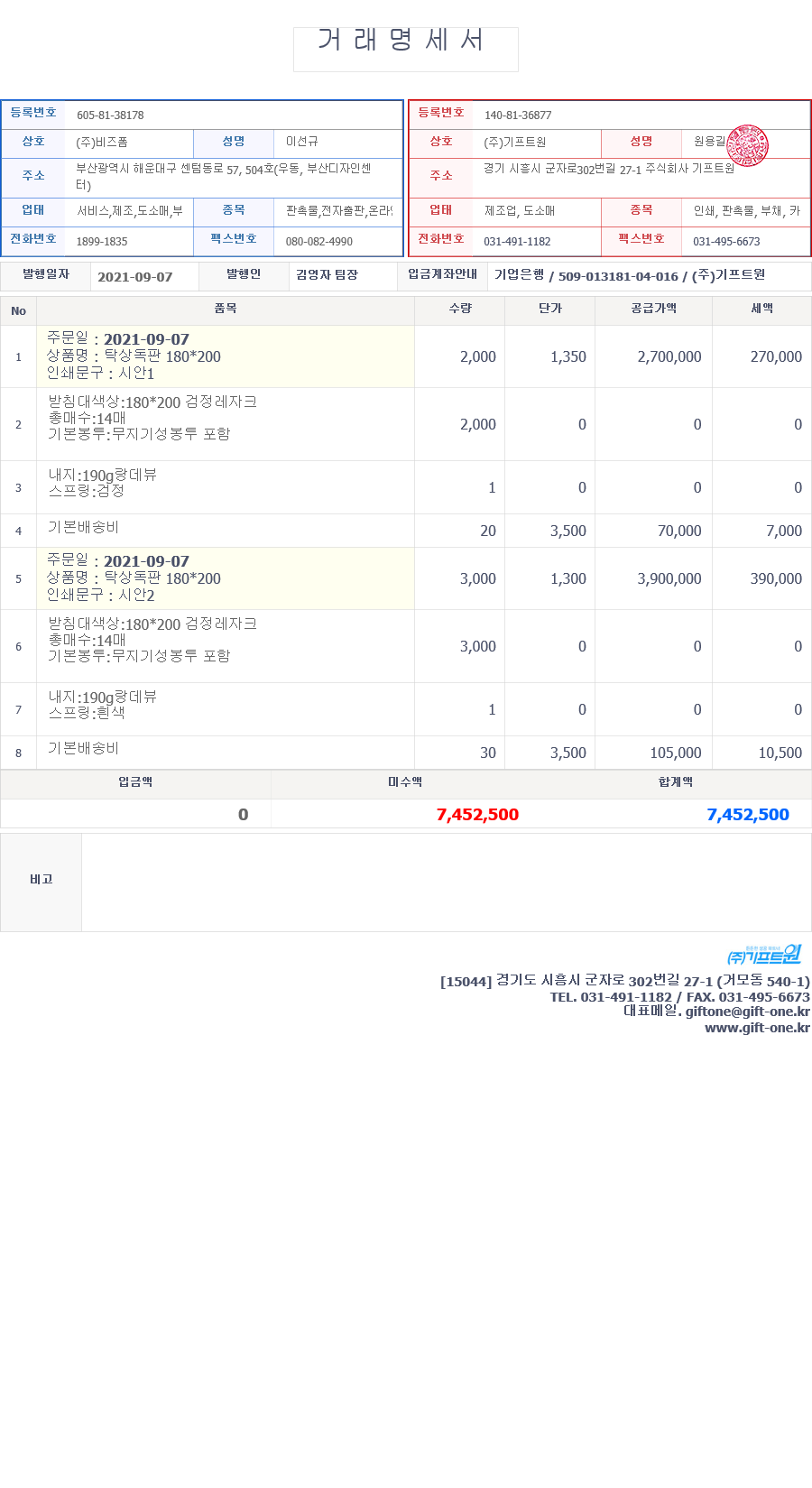Click the blue total amount 7,452,500

[x=747, y=815]
